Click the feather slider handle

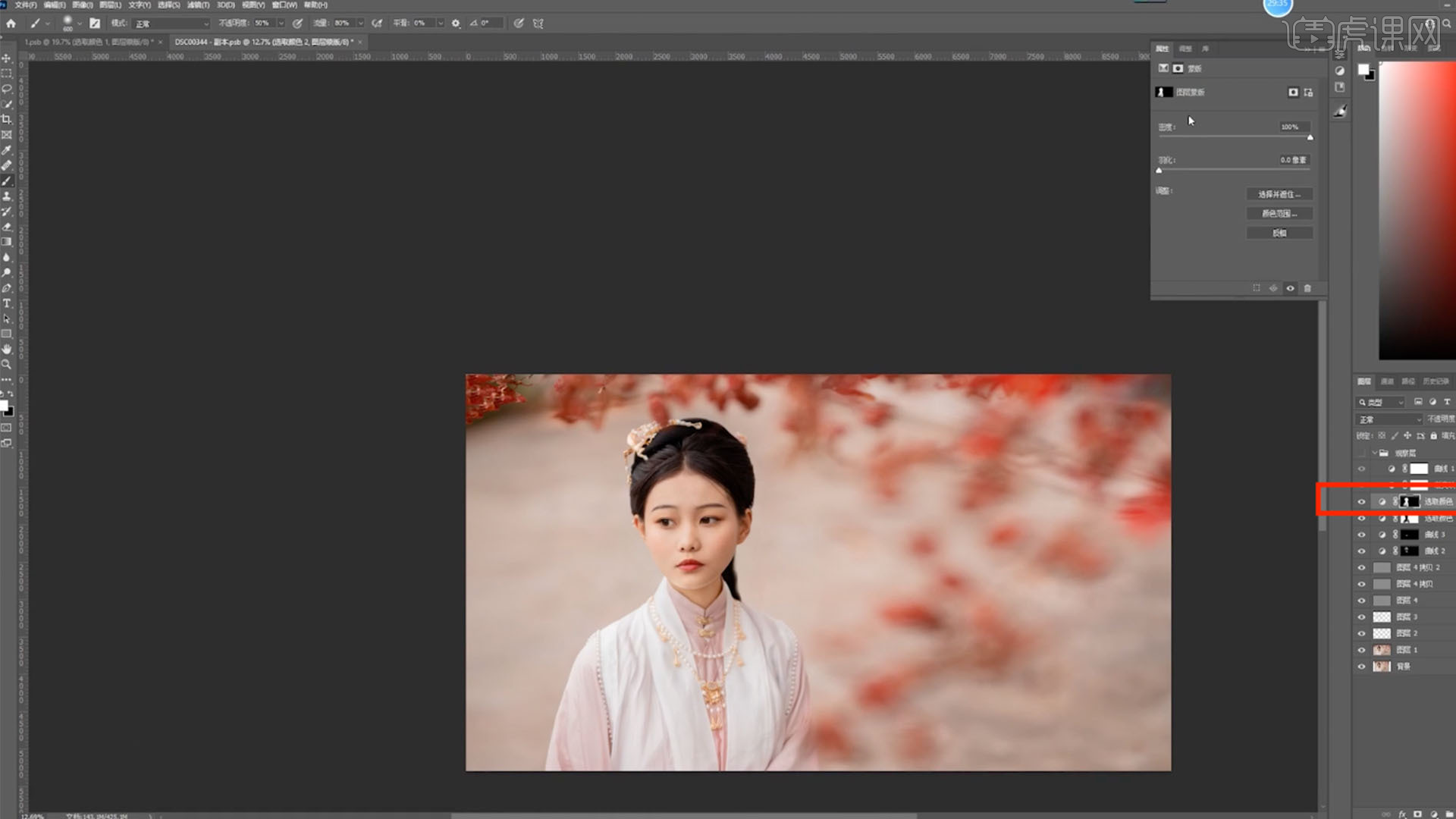1159,171
